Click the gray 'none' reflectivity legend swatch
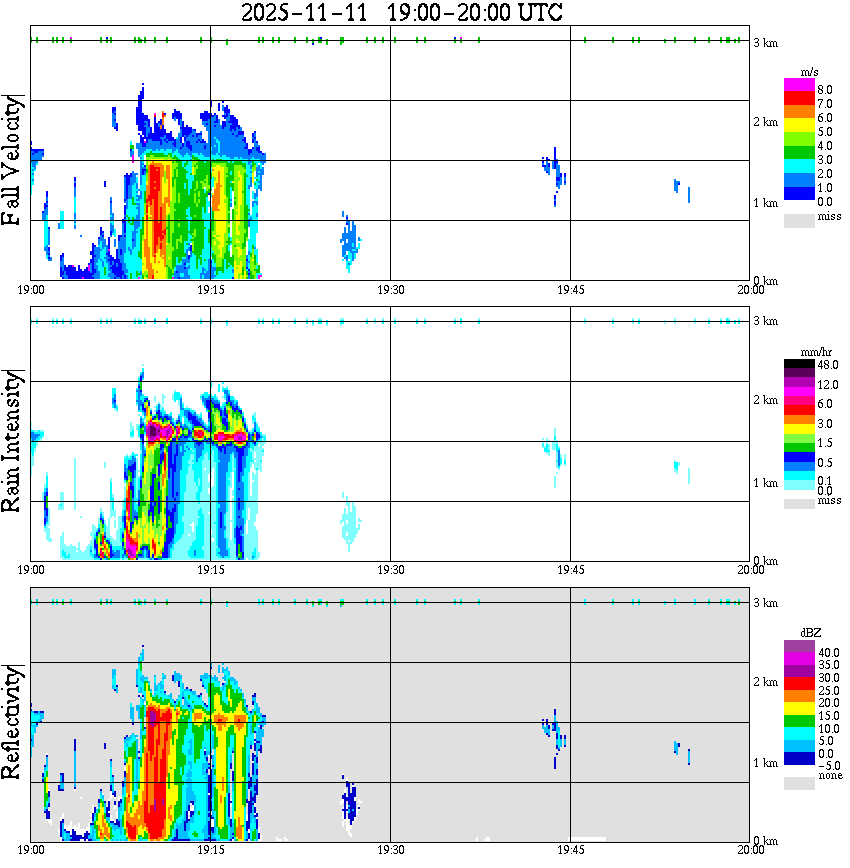 (799, 783)
